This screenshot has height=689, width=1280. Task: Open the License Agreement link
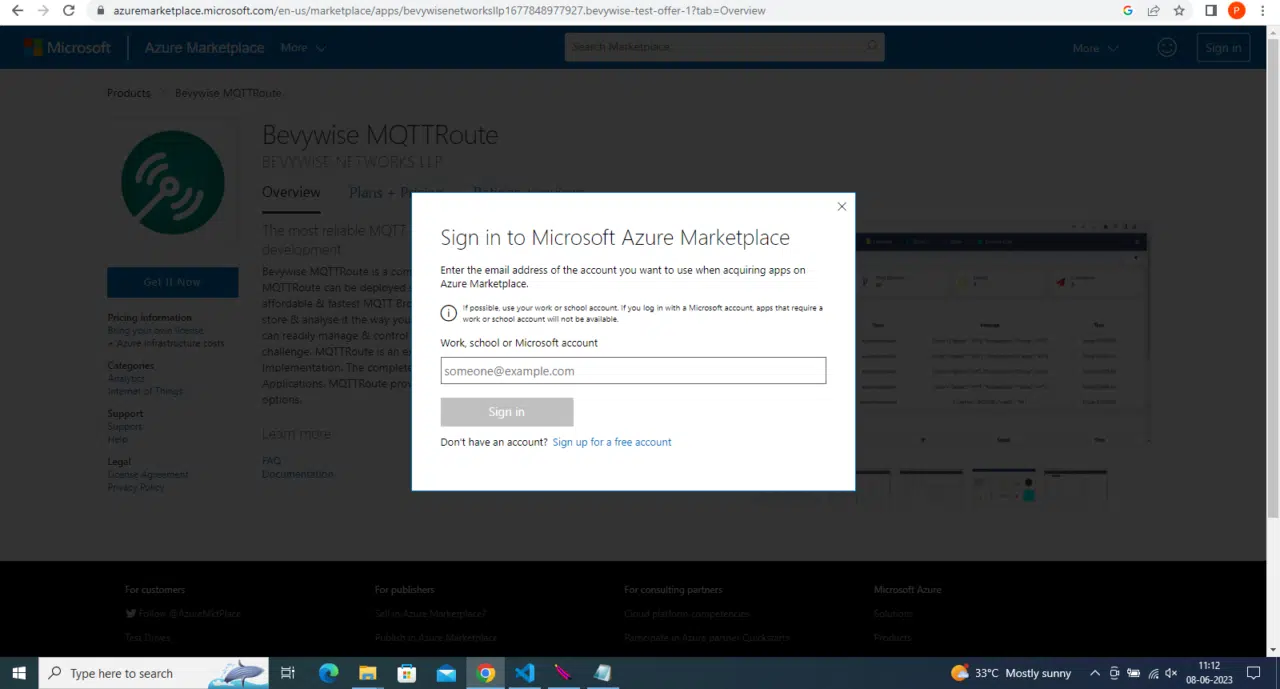tap(148, 475)
